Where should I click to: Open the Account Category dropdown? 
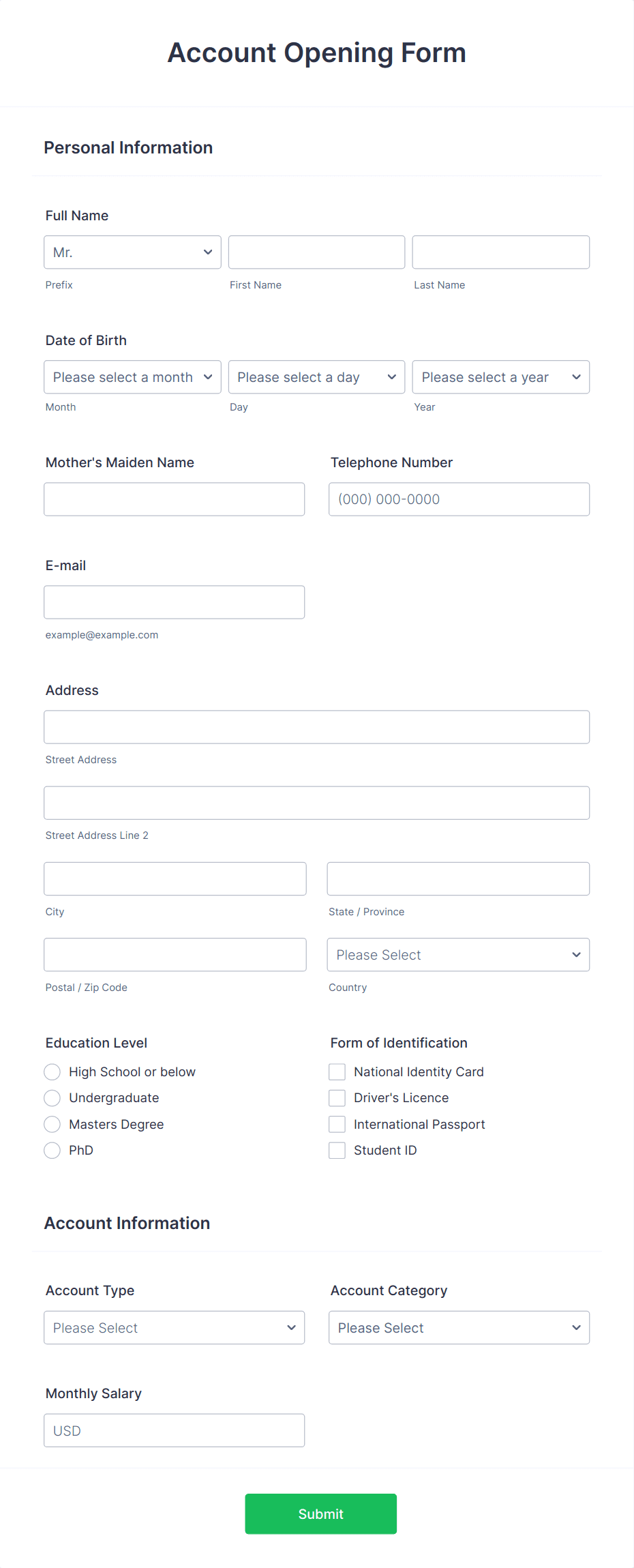click(x=458, y=1327)
